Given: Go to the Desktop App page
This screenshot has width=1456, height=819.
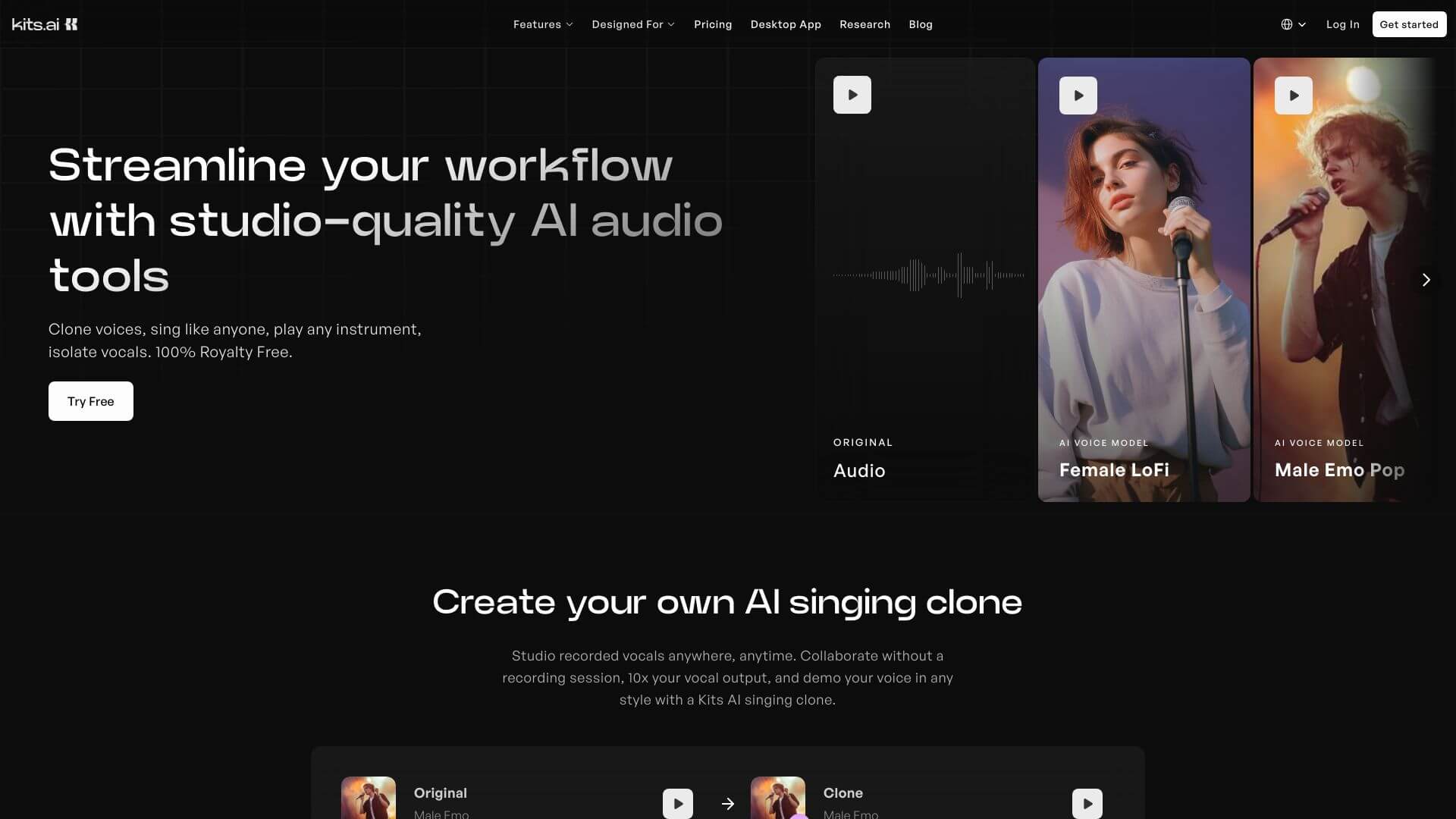Looking at the screenshot, I should tap(786, 24).
